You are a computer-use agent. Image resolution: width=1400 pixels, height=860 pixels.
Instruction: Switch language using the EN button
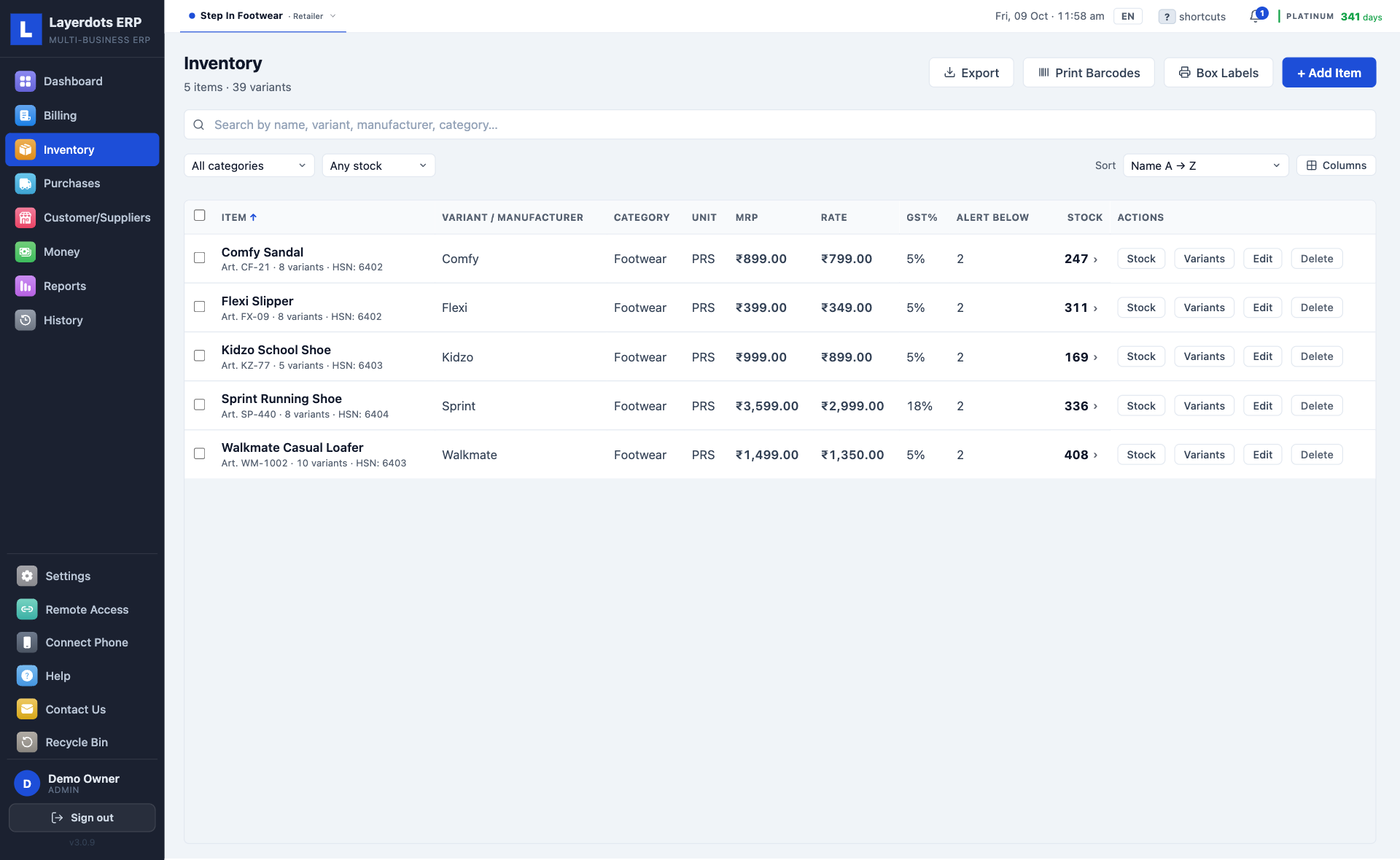point(1127,16)
